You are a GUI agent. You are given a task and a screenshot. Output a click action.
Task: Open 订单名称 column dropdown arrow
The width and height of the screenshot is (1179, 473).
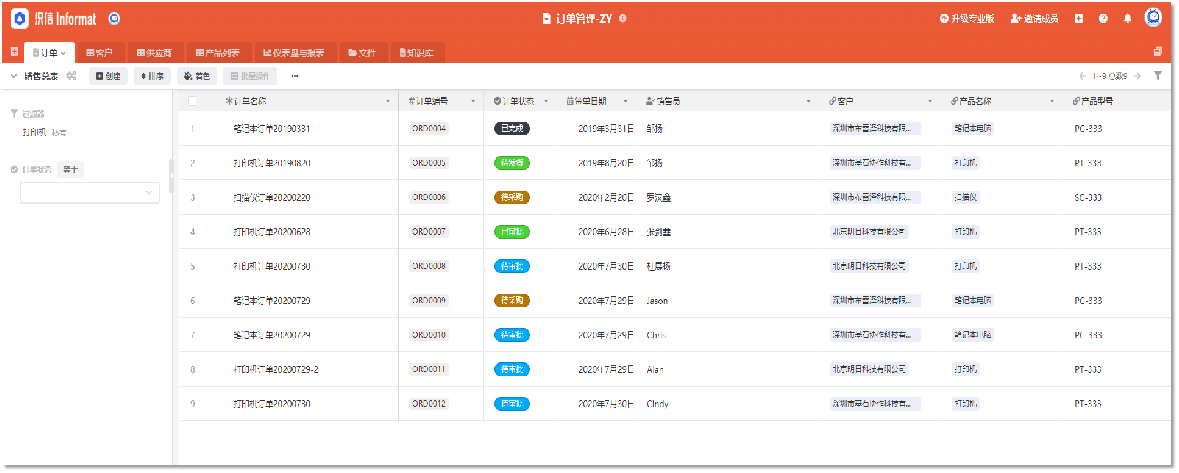click(x=388, y=102)
